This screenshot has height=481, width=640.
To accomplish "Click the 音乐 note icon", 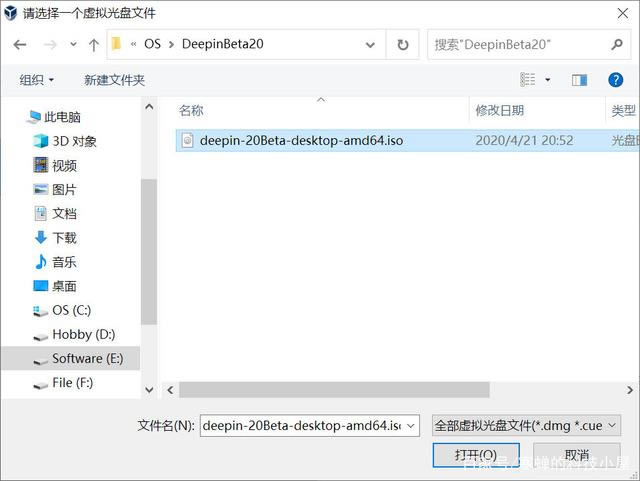I will point(41,262).
